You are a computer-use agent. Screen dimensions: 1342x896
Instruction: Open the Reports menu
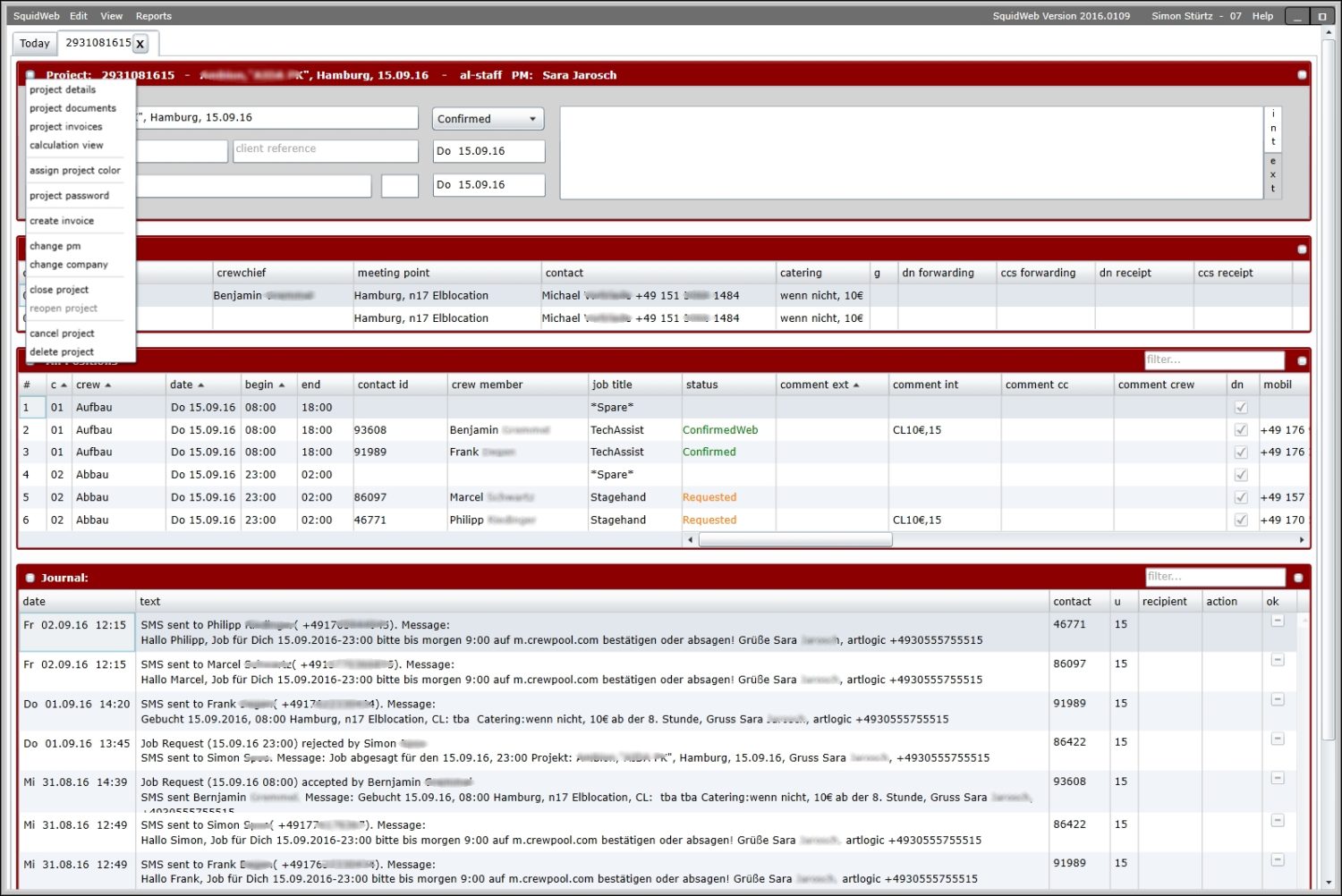pos(153,16)
